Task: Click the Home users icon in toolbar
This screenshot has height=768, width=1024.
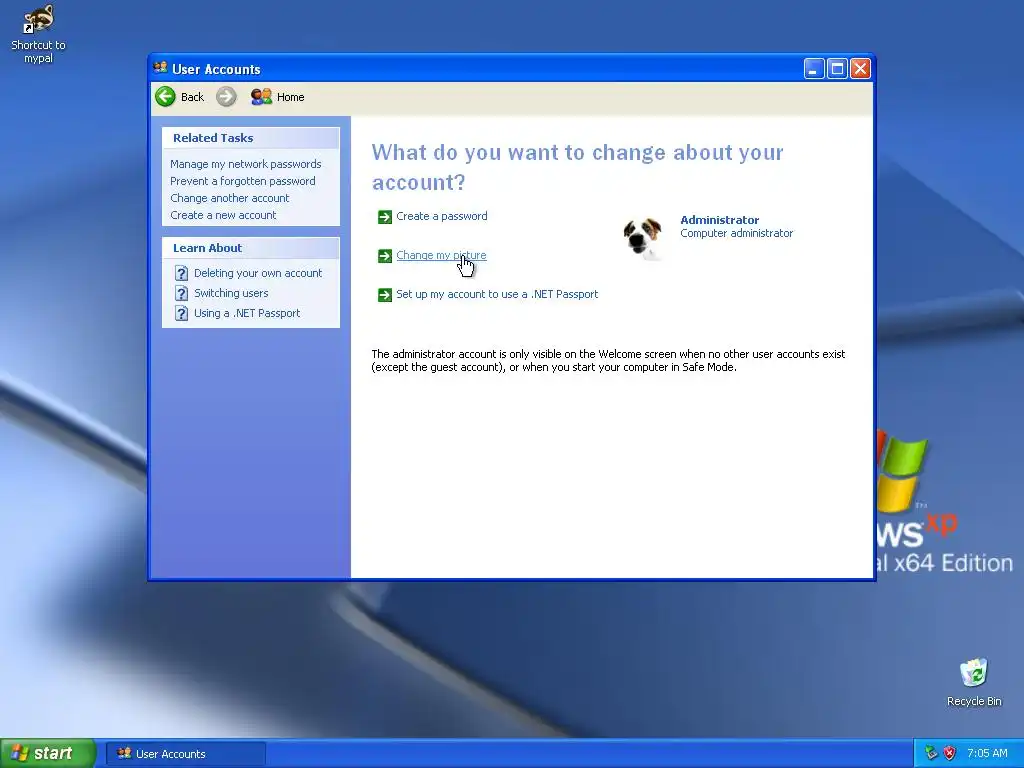Action: (261, 97)
